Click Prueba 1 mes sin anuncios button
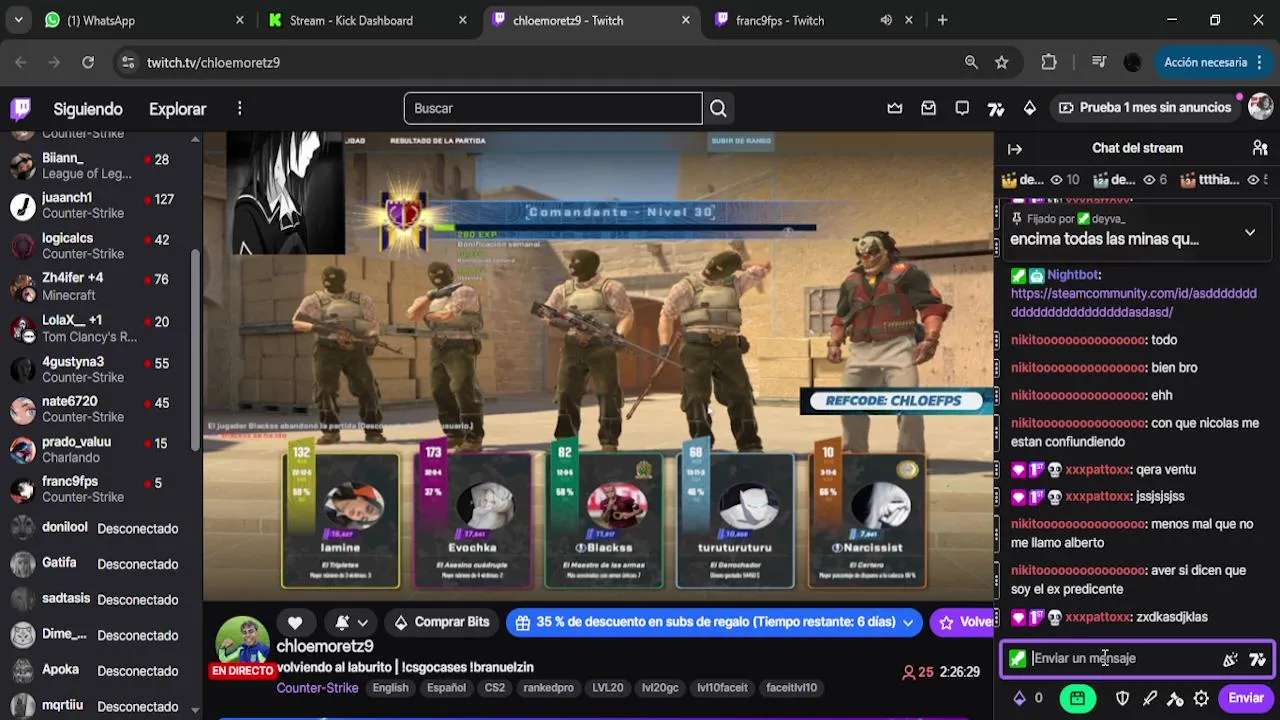Viewport: 1280px width, 720px height. pyautogui.click(x=1144, y=108)
